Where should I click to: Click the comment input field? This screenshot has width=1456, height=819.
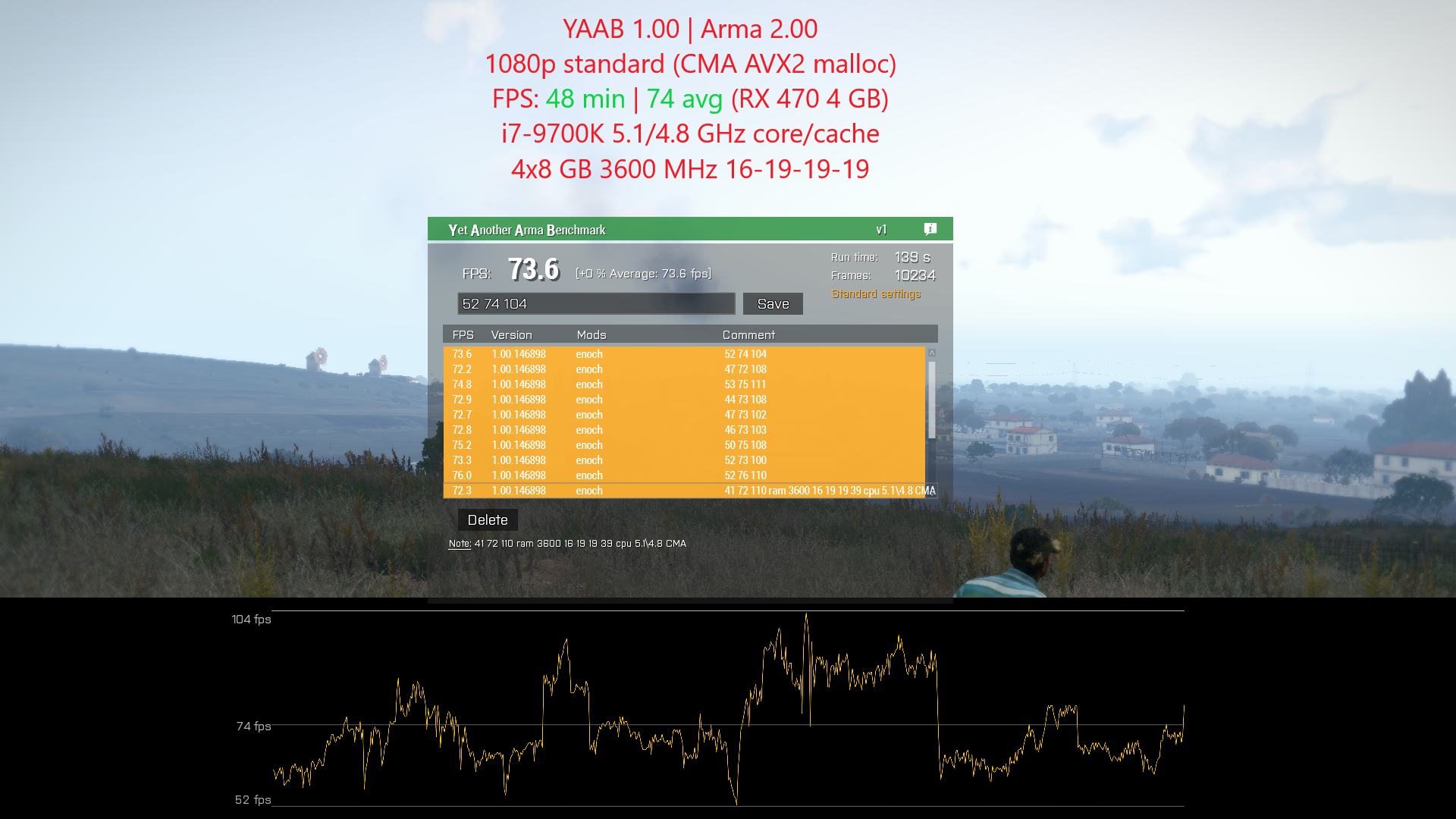tap(596, 304)
